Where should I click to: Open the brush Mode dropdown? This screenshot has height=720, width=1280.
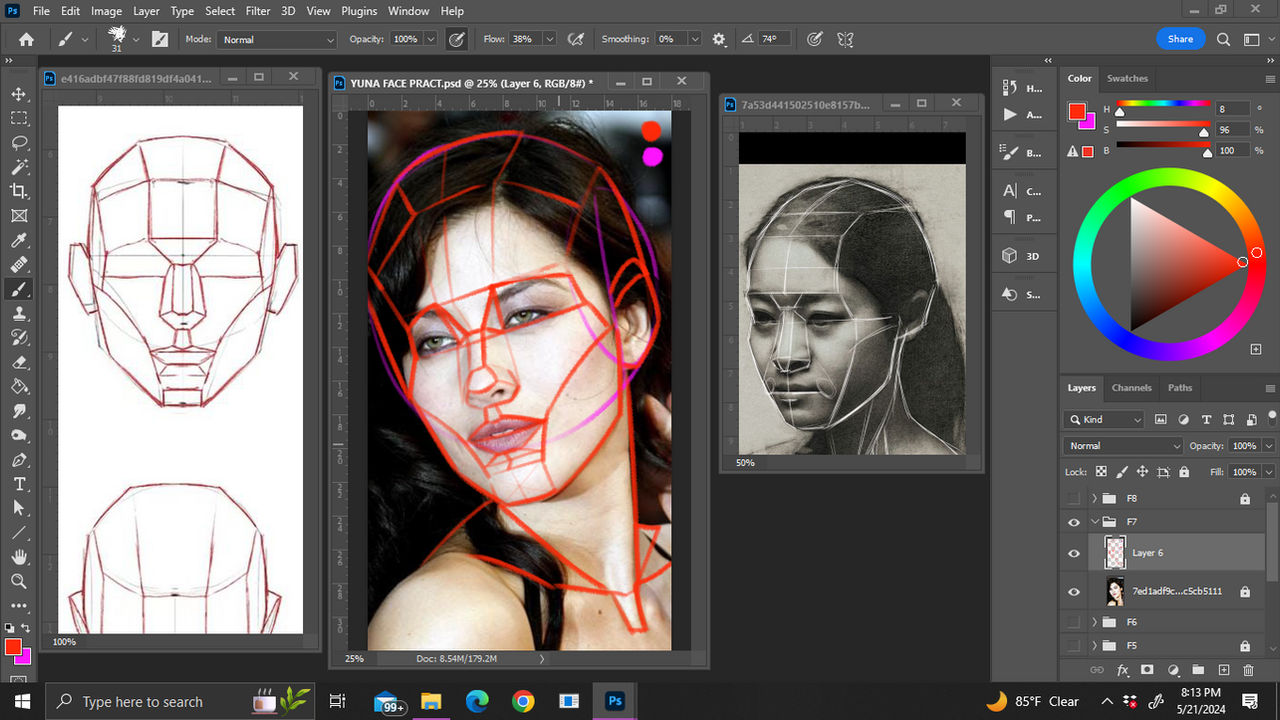(278, 39)
